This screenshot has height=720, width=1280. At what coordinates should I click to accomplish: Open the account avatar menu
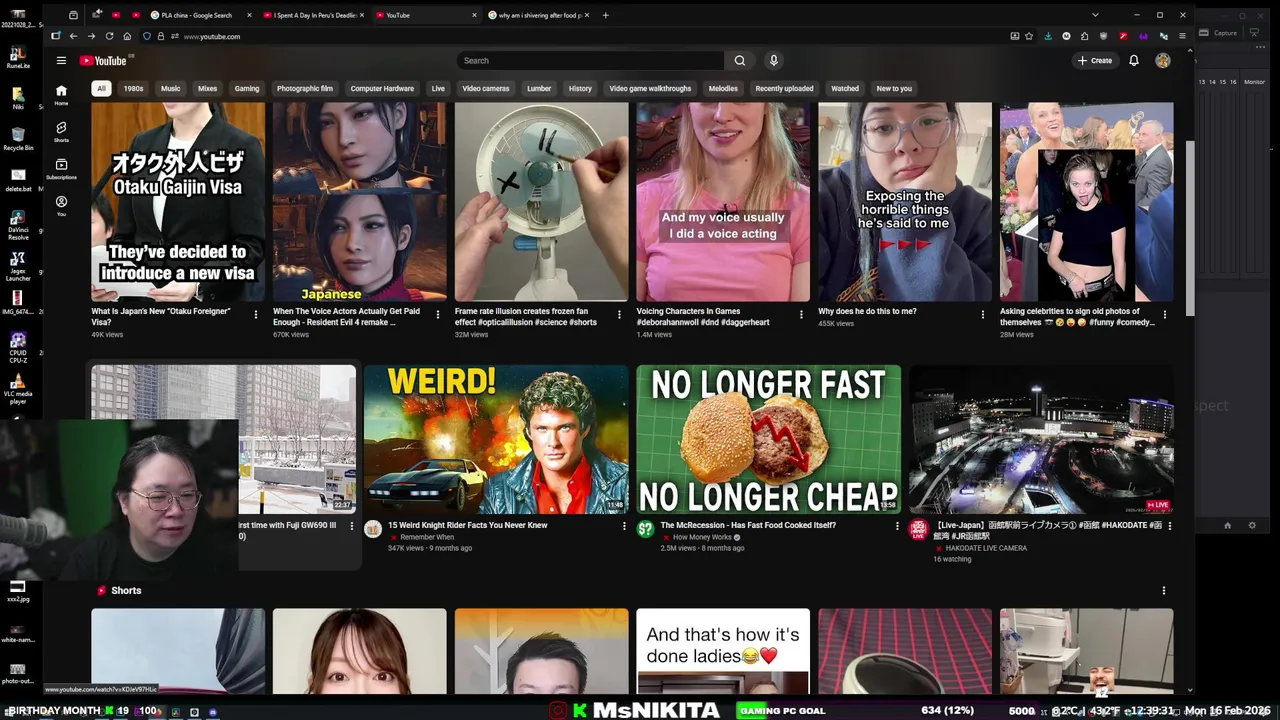(x=1162, y=60)
